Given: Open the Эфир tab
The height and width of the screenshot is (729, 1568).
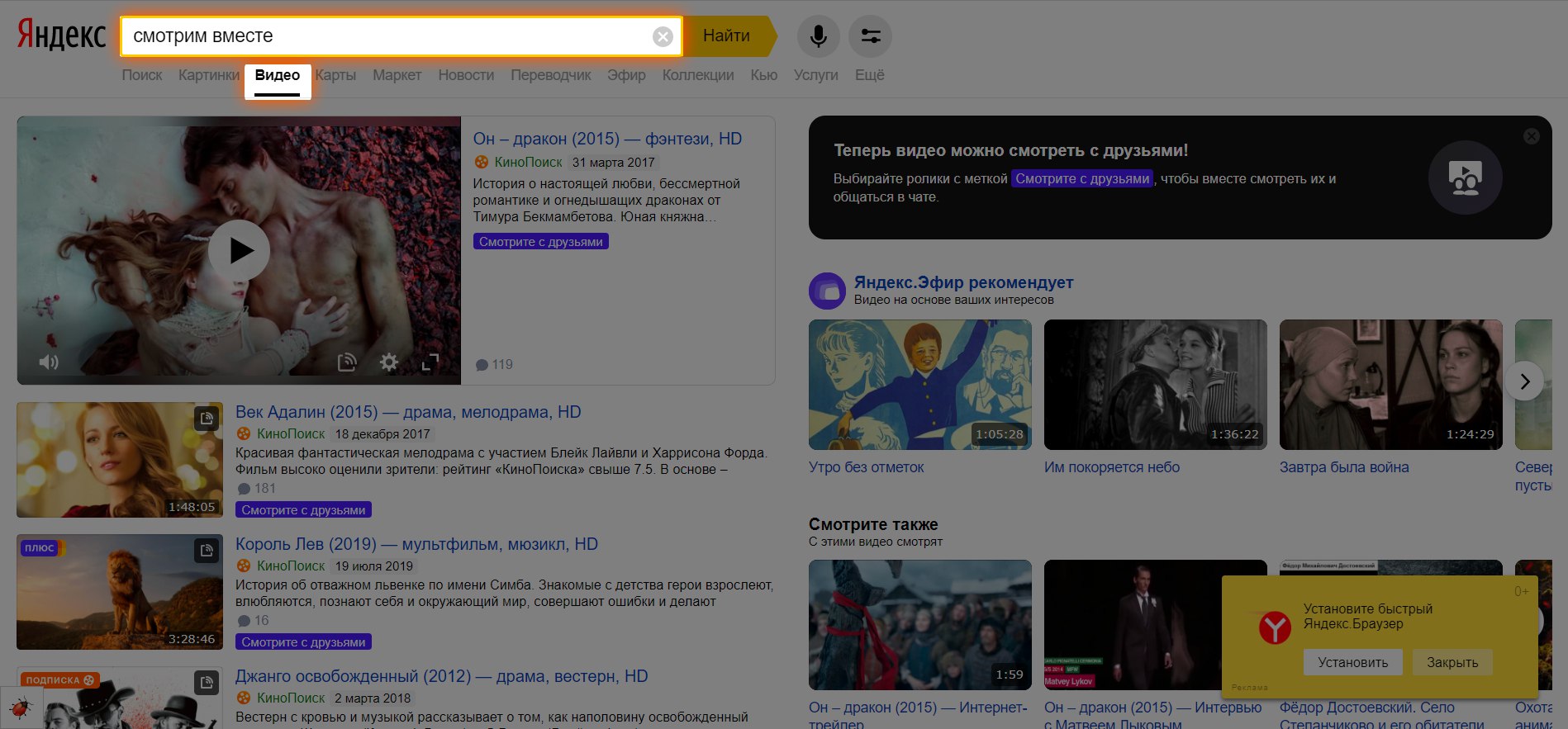Looking at the screenshot, I should (626, 75).
